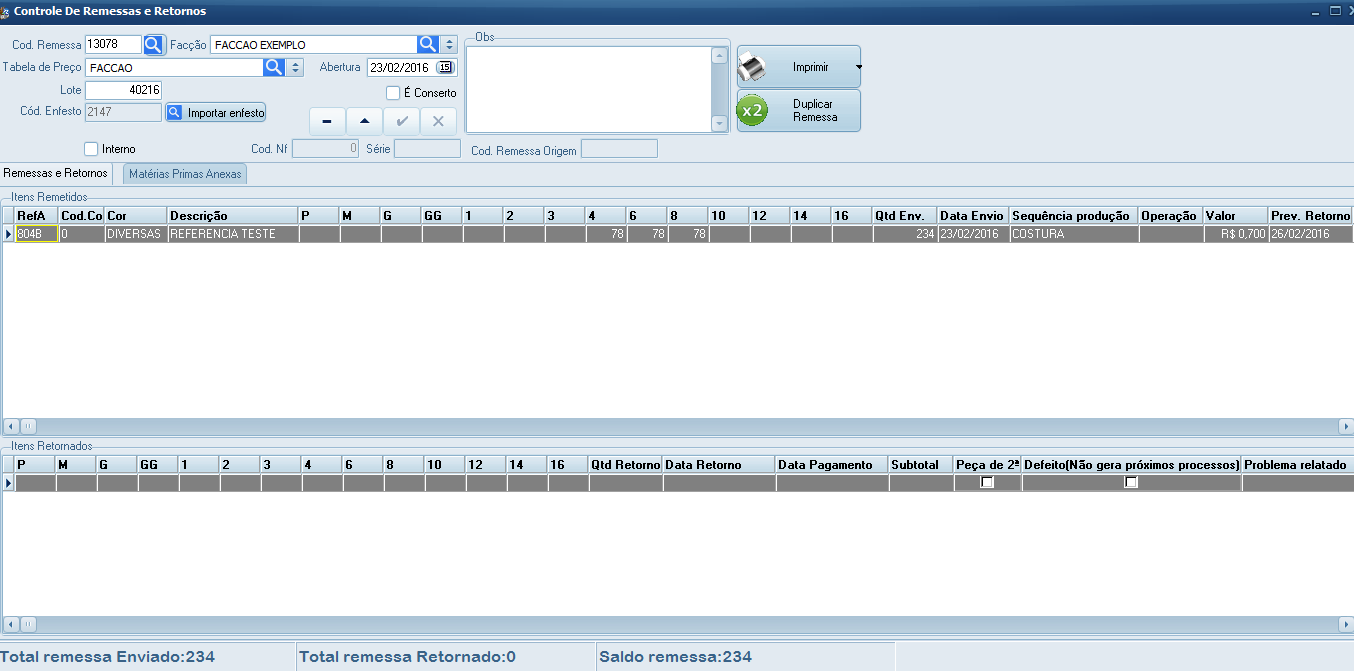The width and height of the screenshot is (1354, 671).
Task: Open the Imprimir dropdown arrow
Action: click(857, 67)
